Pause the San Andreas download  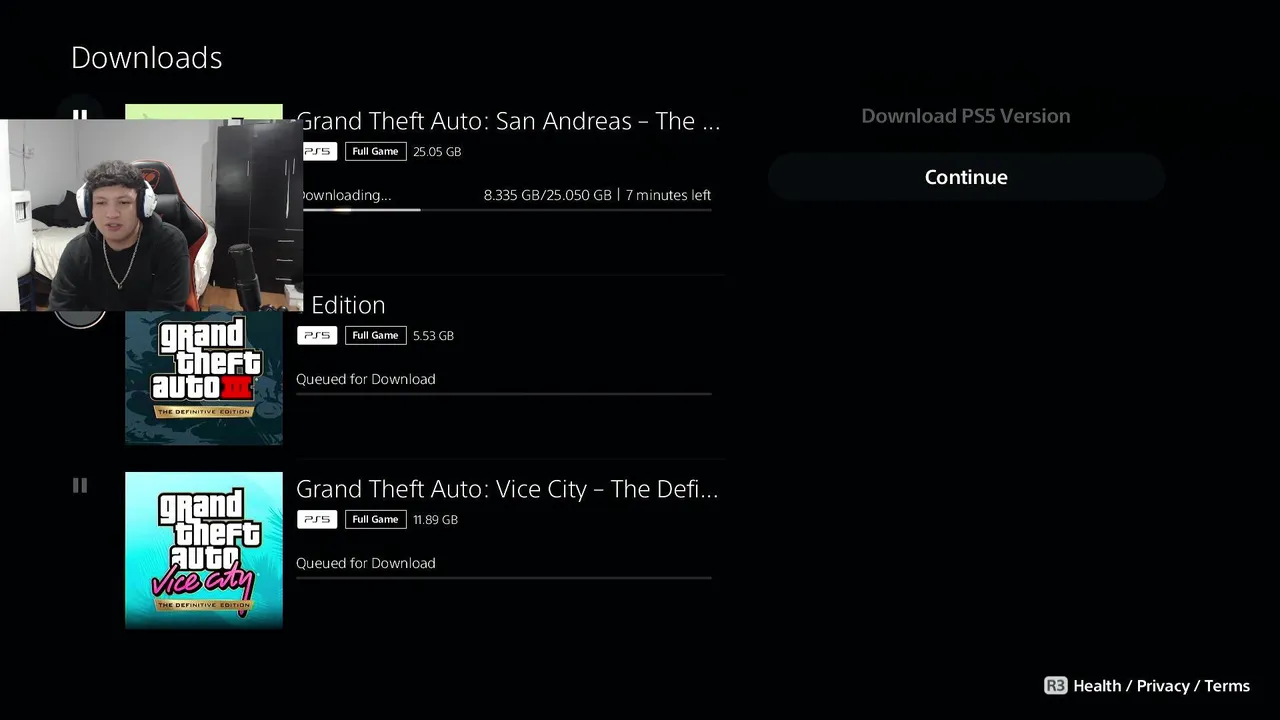coord(80,115)
